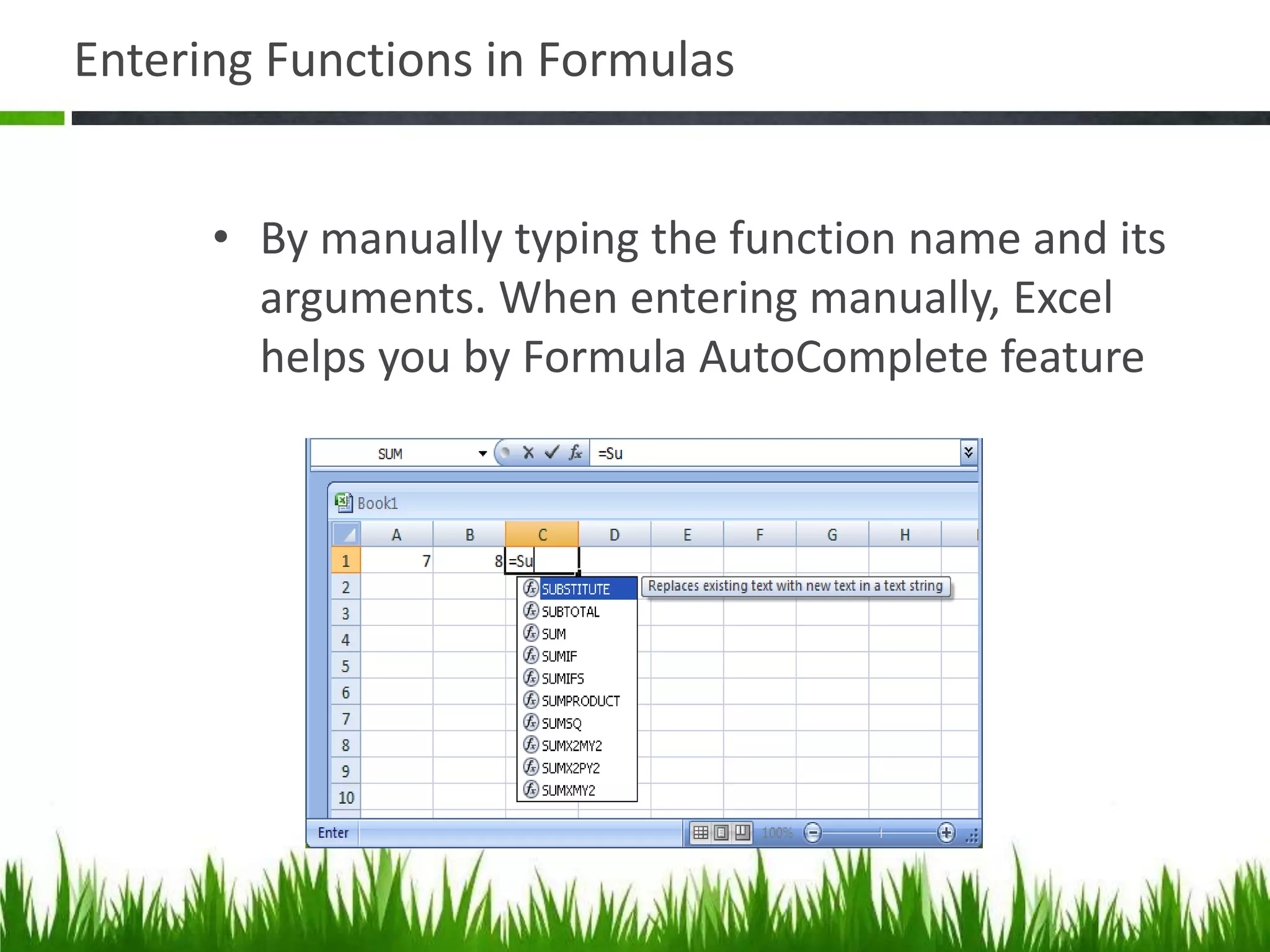The height and width of the screenshot is (952, 1270).
Task: Click the Cancel (X) formula bar icon
Action: point(528,453)
